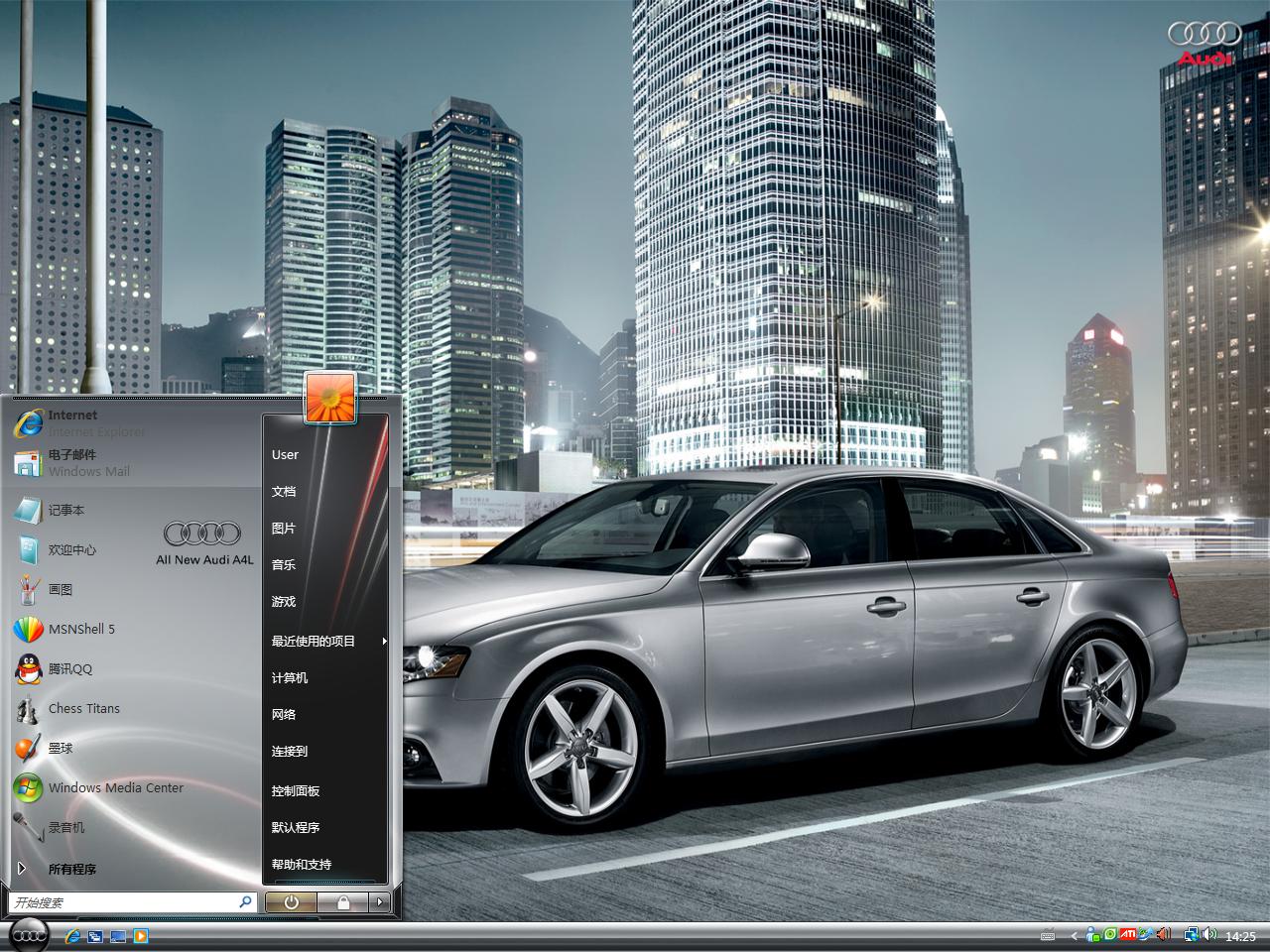Open 计算机 Computer
The height and width of the screenshot is (952, 1270).
click(325, 677)
